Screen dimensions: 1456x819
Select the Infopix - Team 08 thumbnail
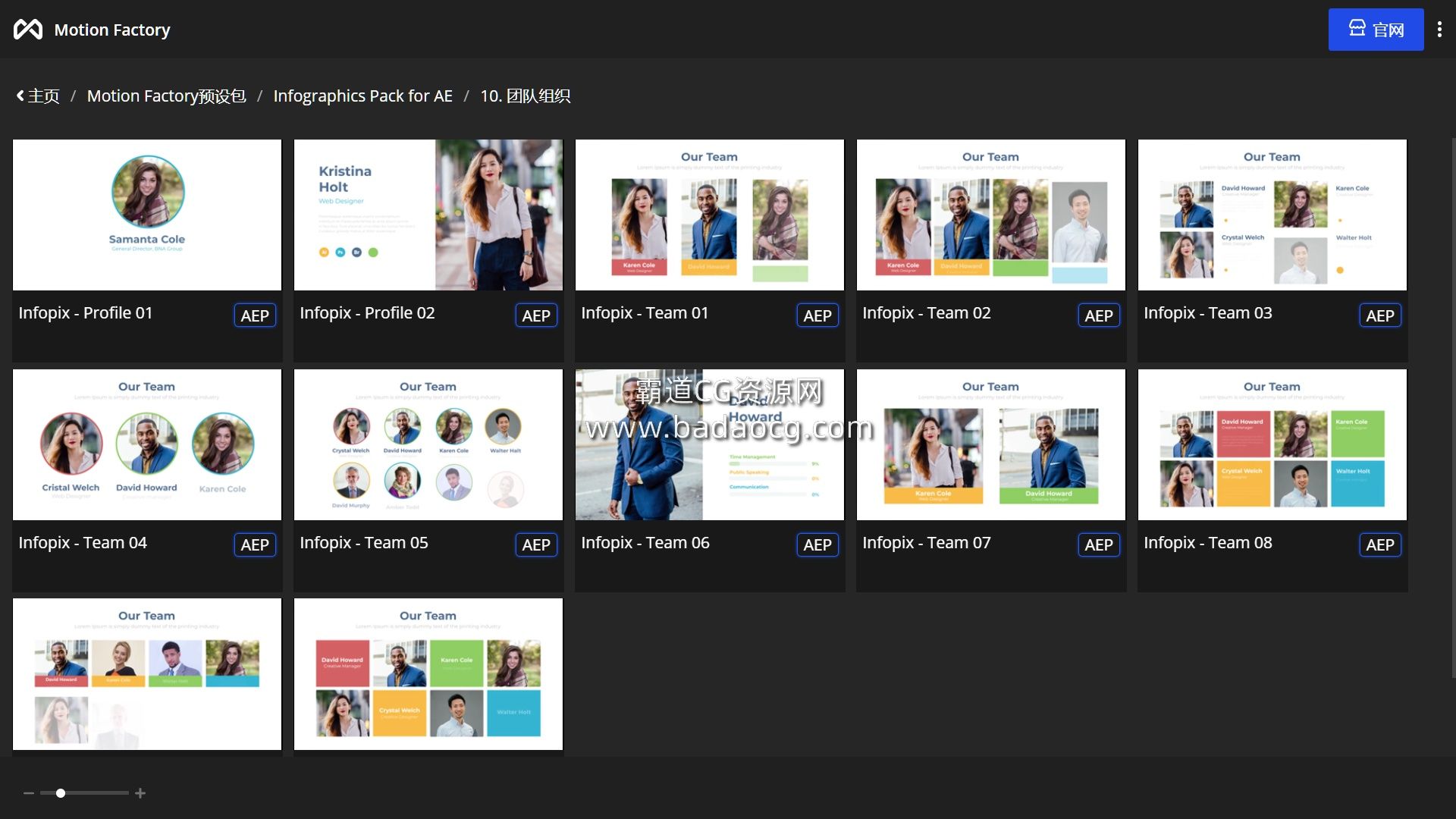click(x=1272, y=444)
